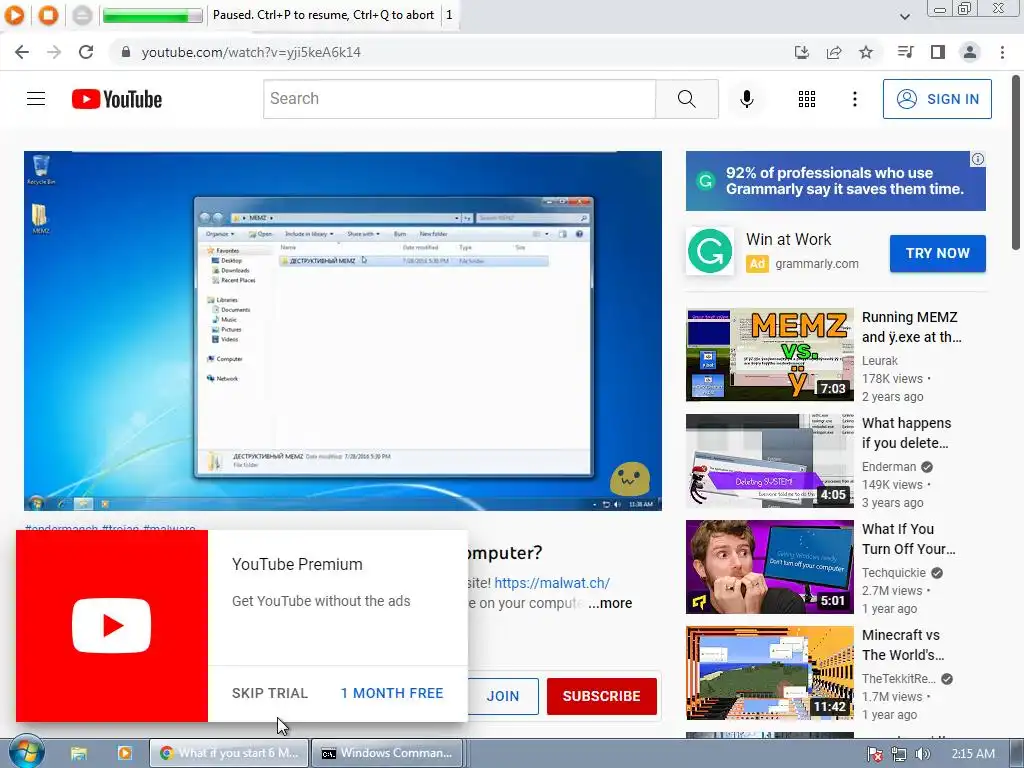Click the microphone voice search icon
The height and width of the screenshot is (768, 1024).
point(747,99)
